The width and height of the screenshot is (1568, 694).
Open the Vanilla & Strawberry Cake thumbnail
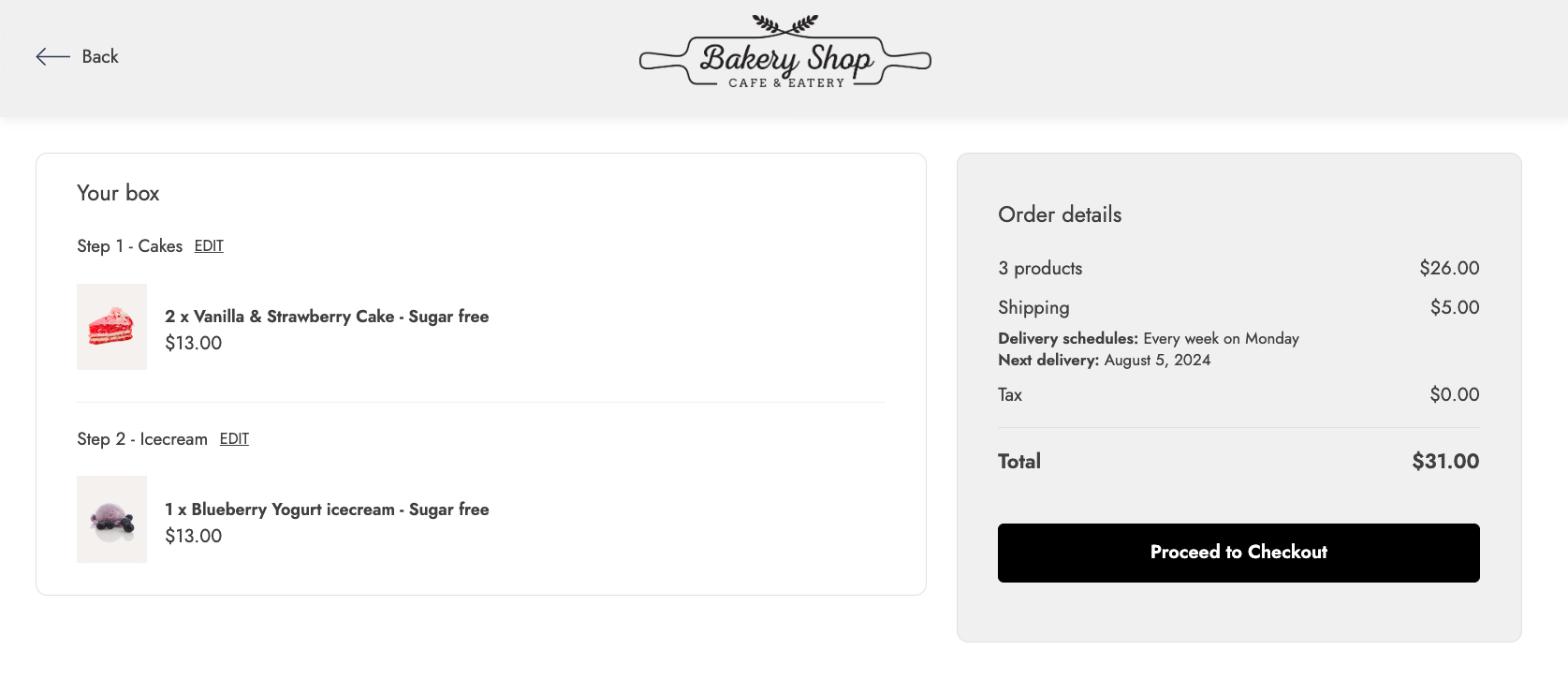111,327
